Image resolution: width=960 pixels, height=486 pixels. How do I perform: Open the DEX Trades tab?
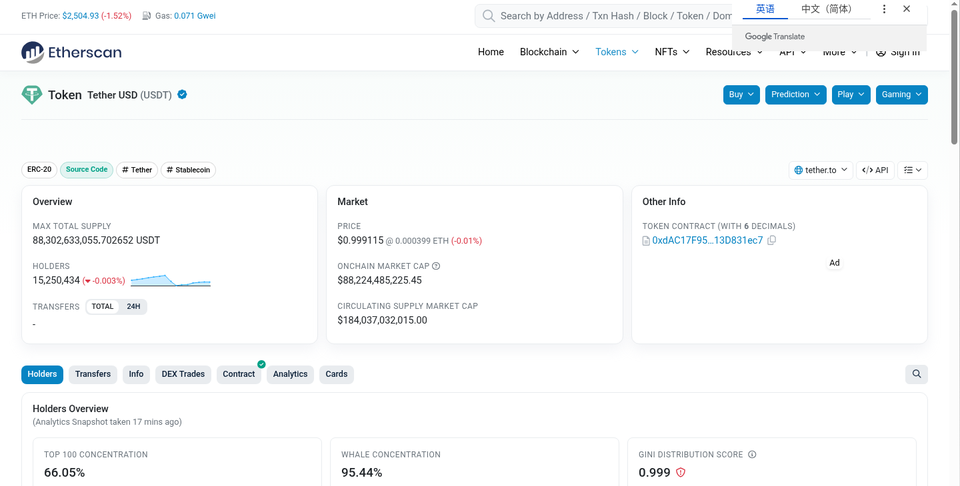(x=183, y=374)
